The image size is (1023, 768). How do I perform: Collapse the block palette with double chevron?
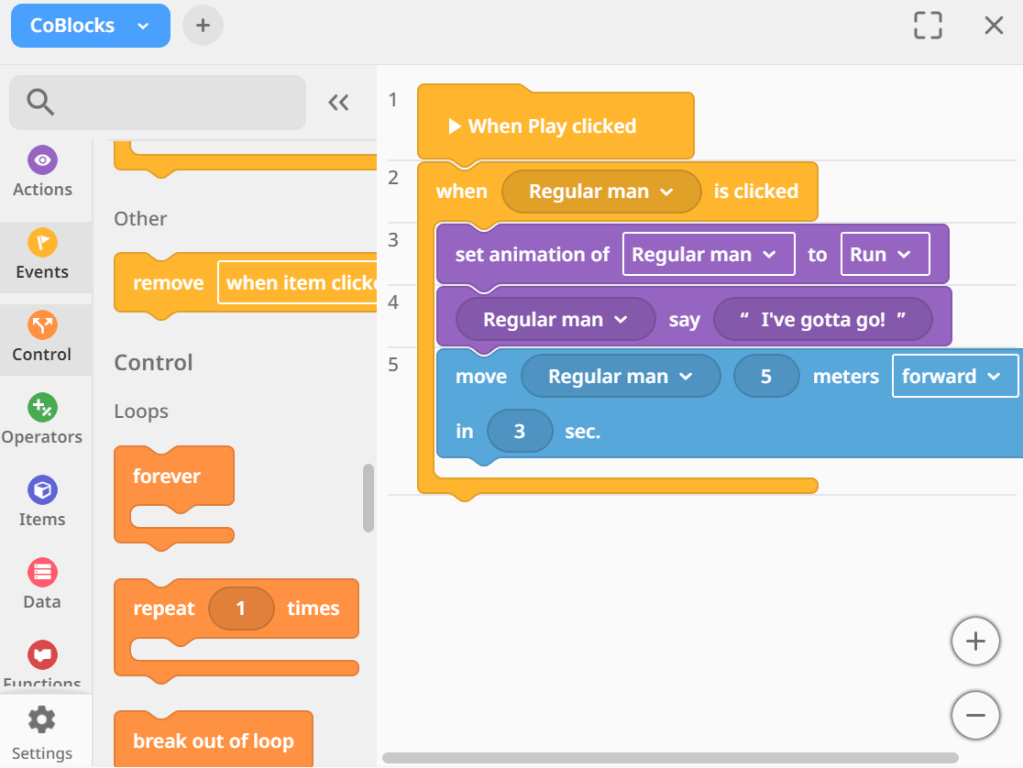(x=339, y=102)
